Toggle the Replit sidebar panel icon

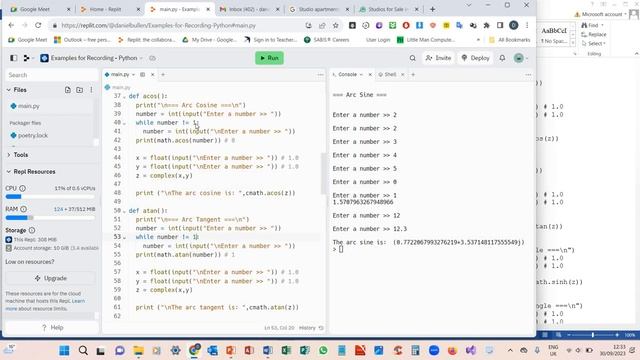pos(13,58)
